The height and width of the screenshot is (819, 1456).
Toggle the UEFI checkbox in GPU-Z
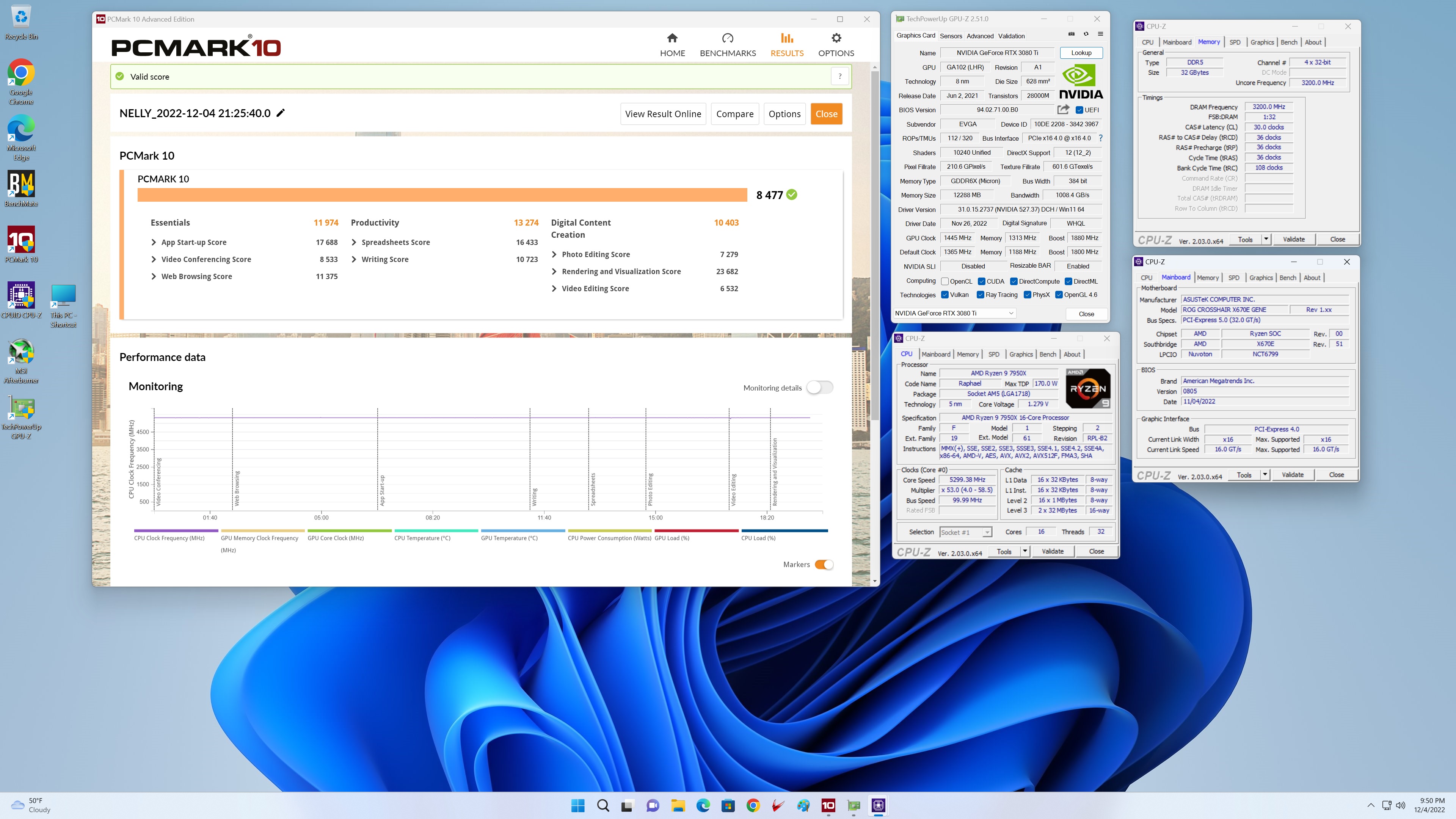click(1079, 110)
